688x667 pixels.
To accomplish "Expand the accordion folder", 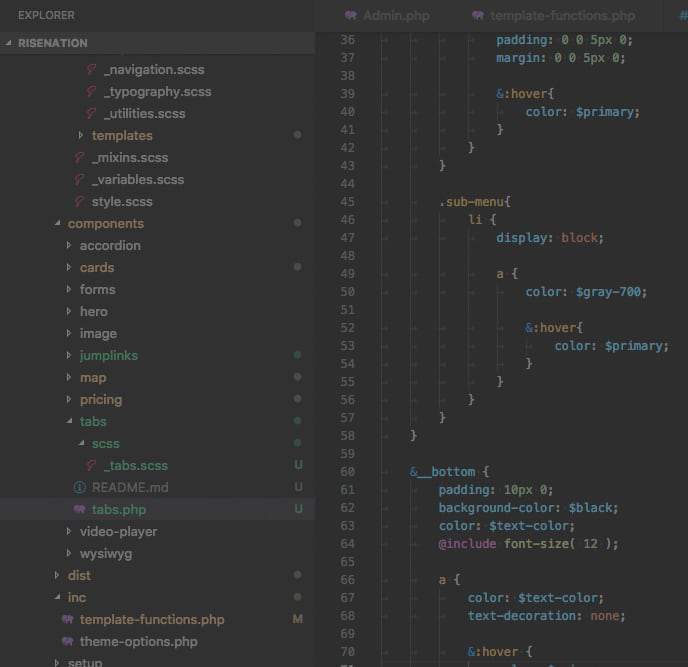I will [68, 245].
